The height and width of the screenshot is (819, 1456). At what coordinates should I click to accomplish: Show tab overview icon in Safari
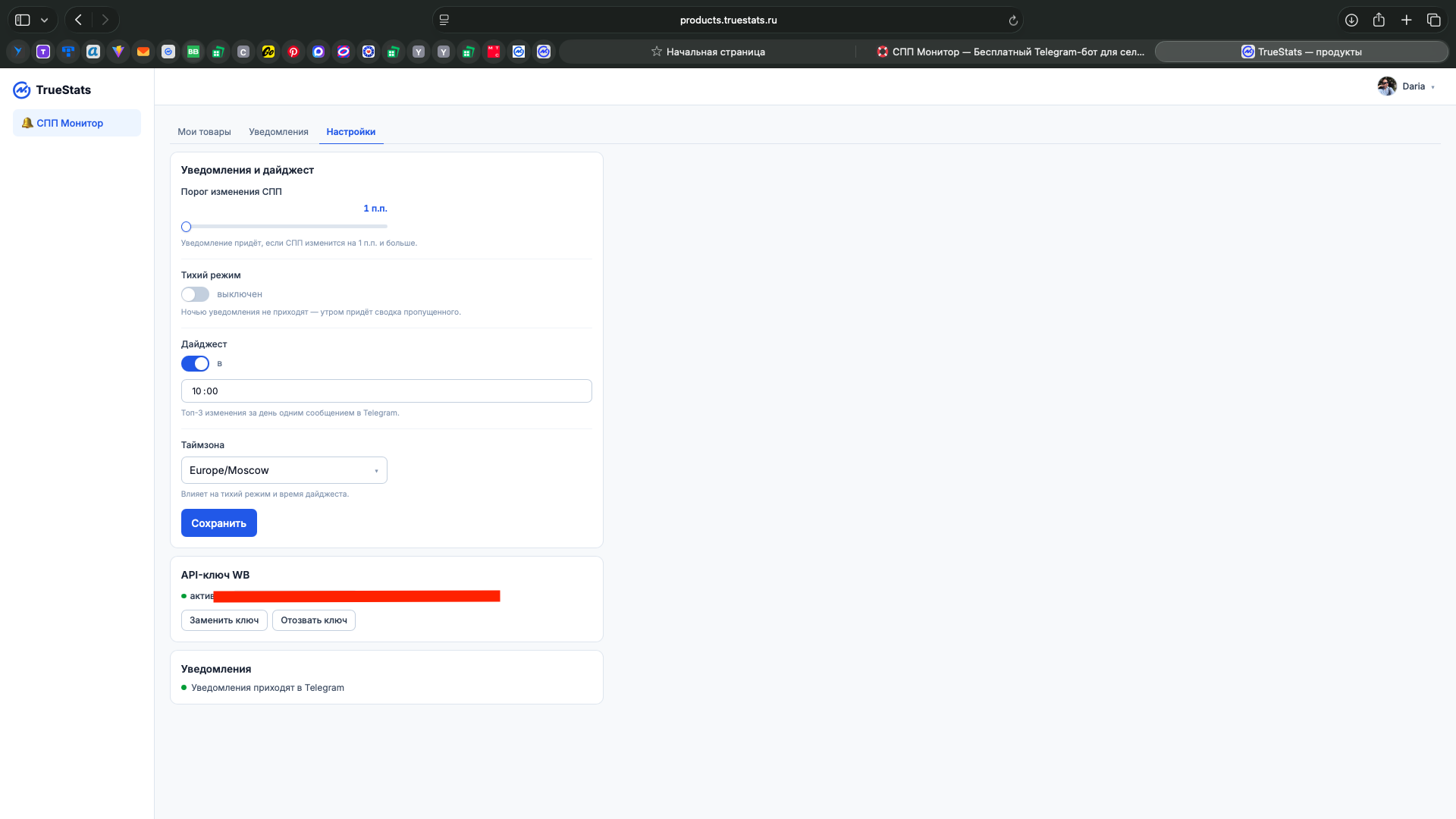click(1433, 20)
